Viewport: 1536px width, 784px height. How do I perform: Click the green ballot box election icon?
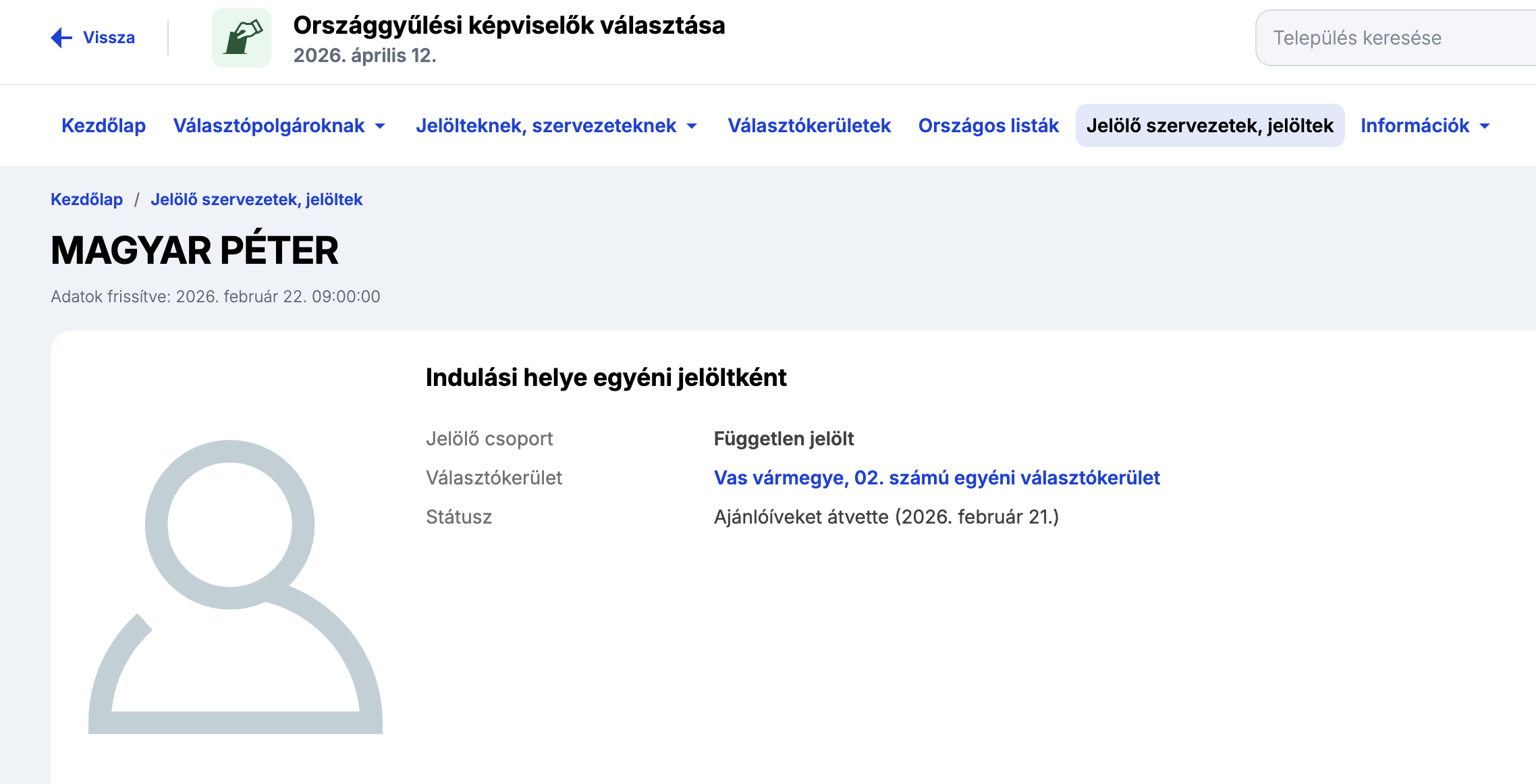[x=242, y=38]
